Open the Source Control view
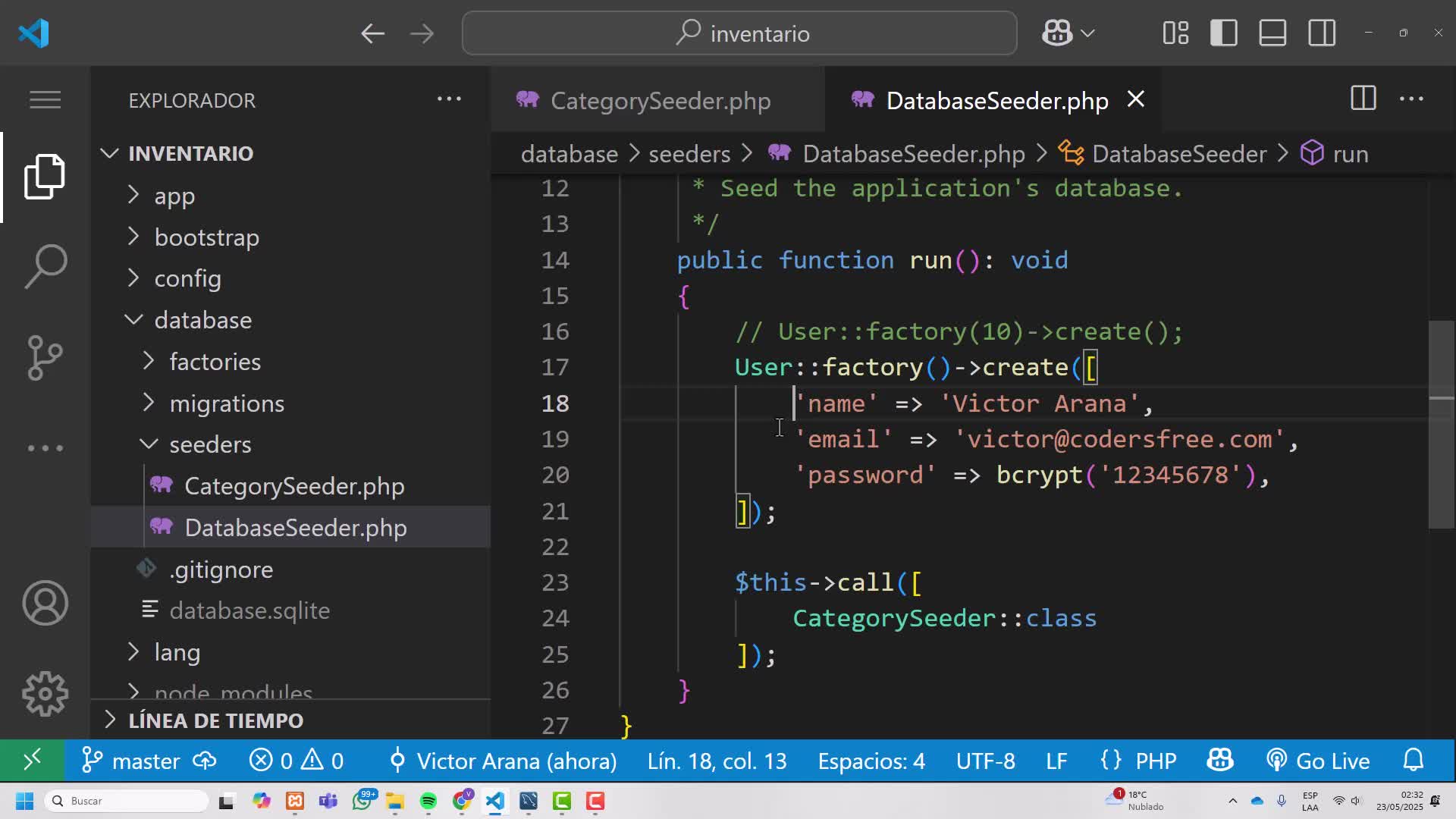This screenshot has height=819, width=1456. (45, 357)
